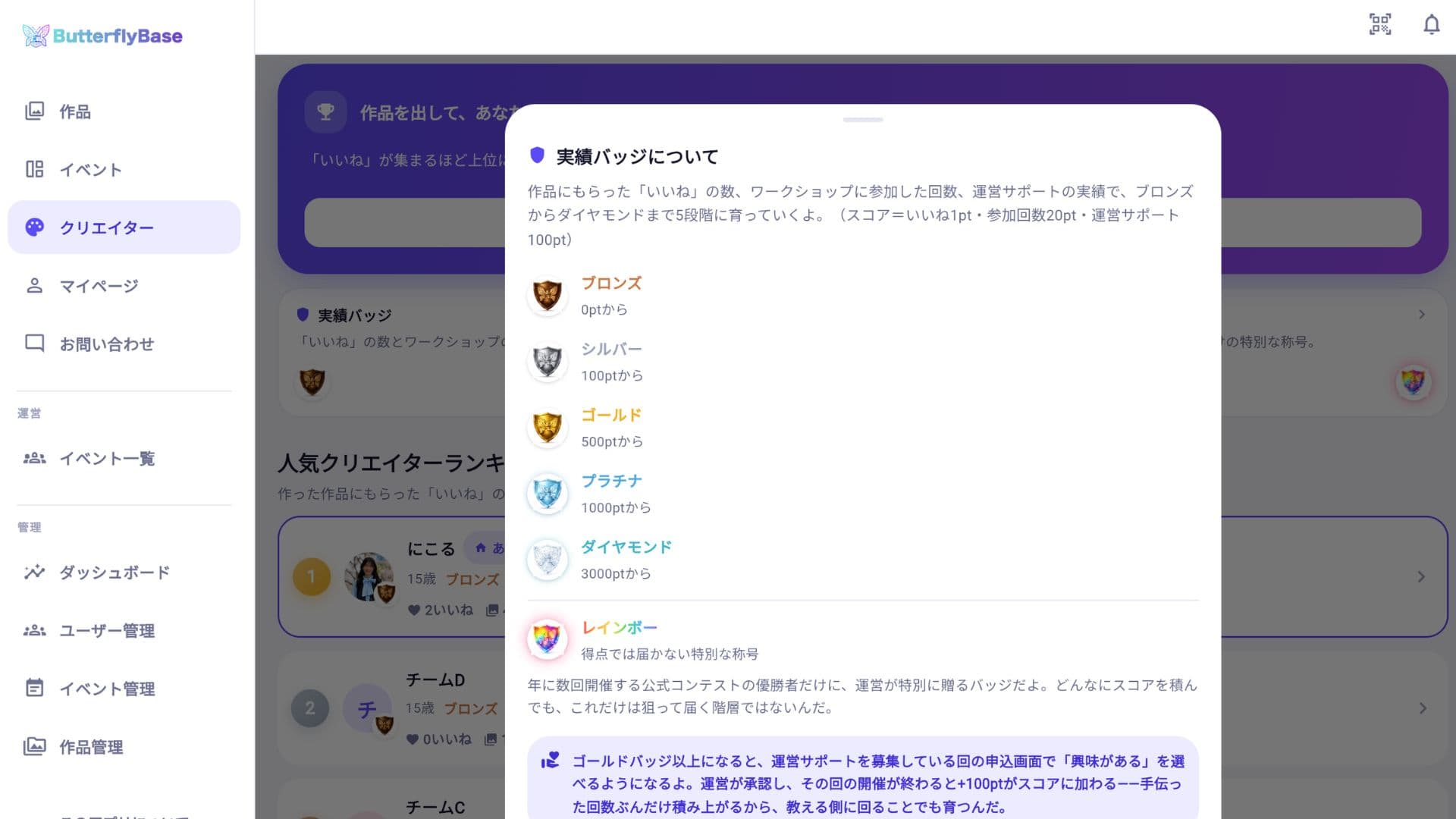1456x819 pixels.
Task: Click チームD avatar circle
Action: pos(368,708)
